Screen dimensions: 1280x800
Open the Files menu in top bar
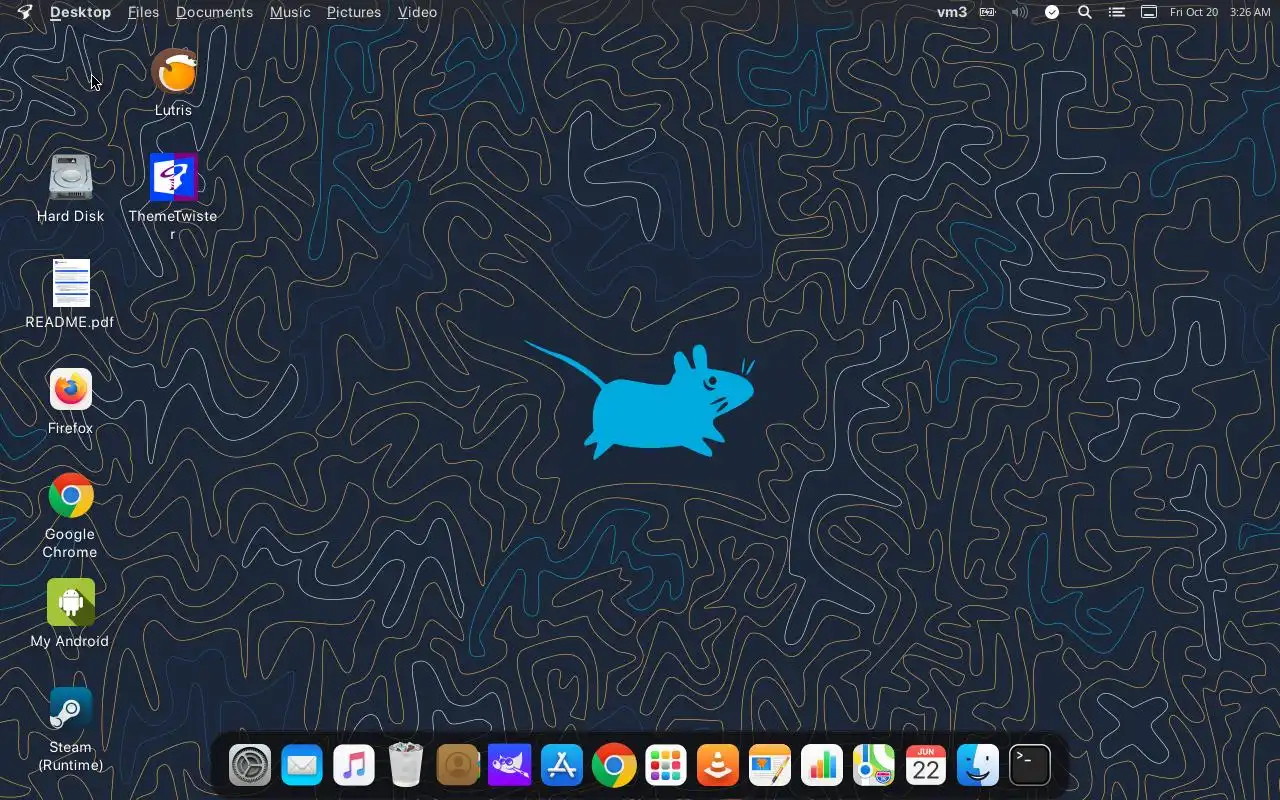click(x=143, y=12)
